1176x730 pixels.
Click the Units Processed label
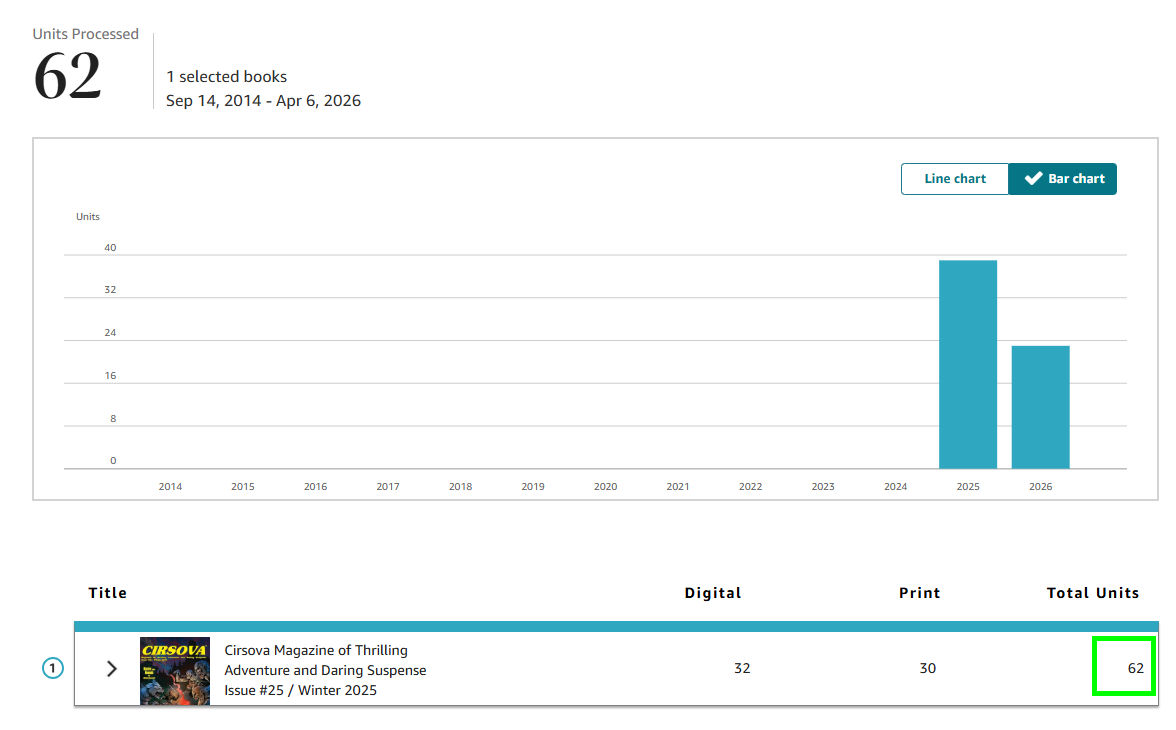(86, 34)
